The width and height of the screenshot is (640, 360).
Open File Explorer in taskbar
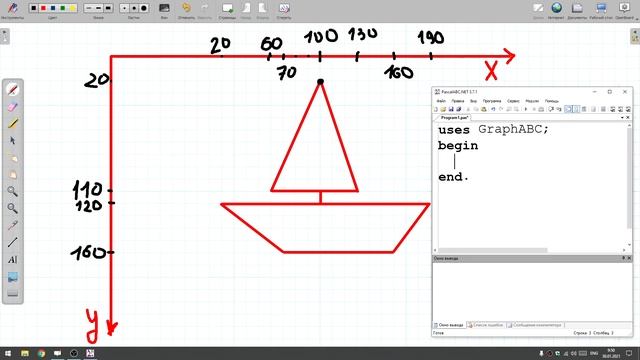click(x=25, y=353)
